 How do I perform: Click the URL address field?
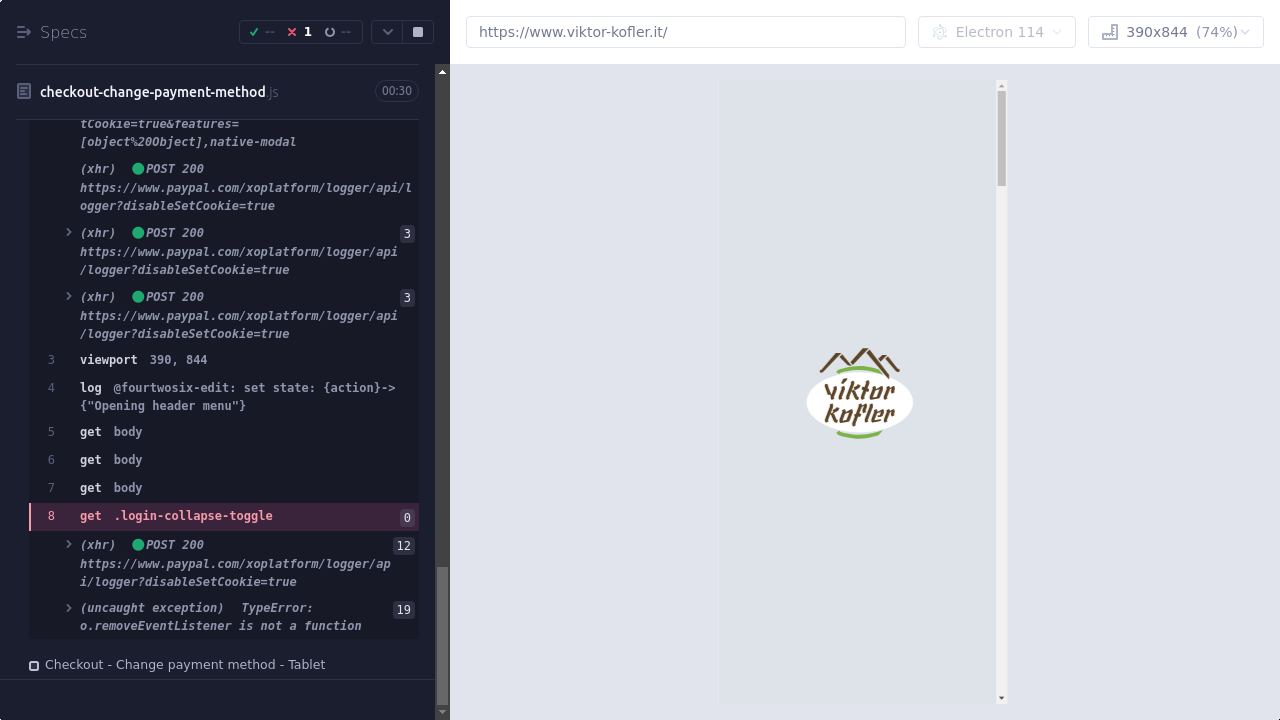(685, 32)
